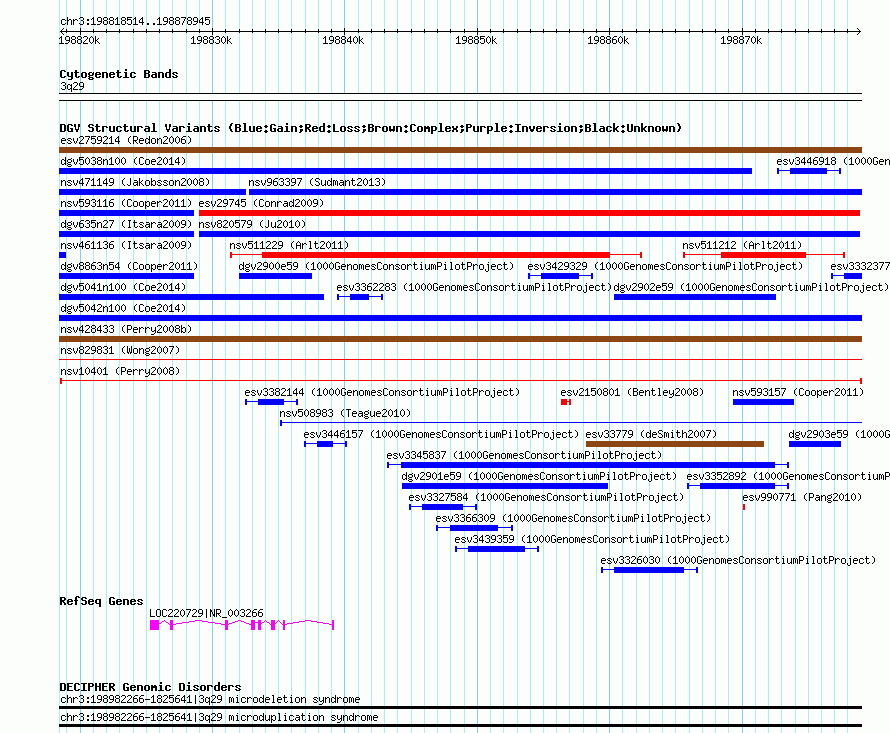Viewport: 890px width, 733px height.
Task: Click the esv3332377 variant label
Action: click(860, 266)
